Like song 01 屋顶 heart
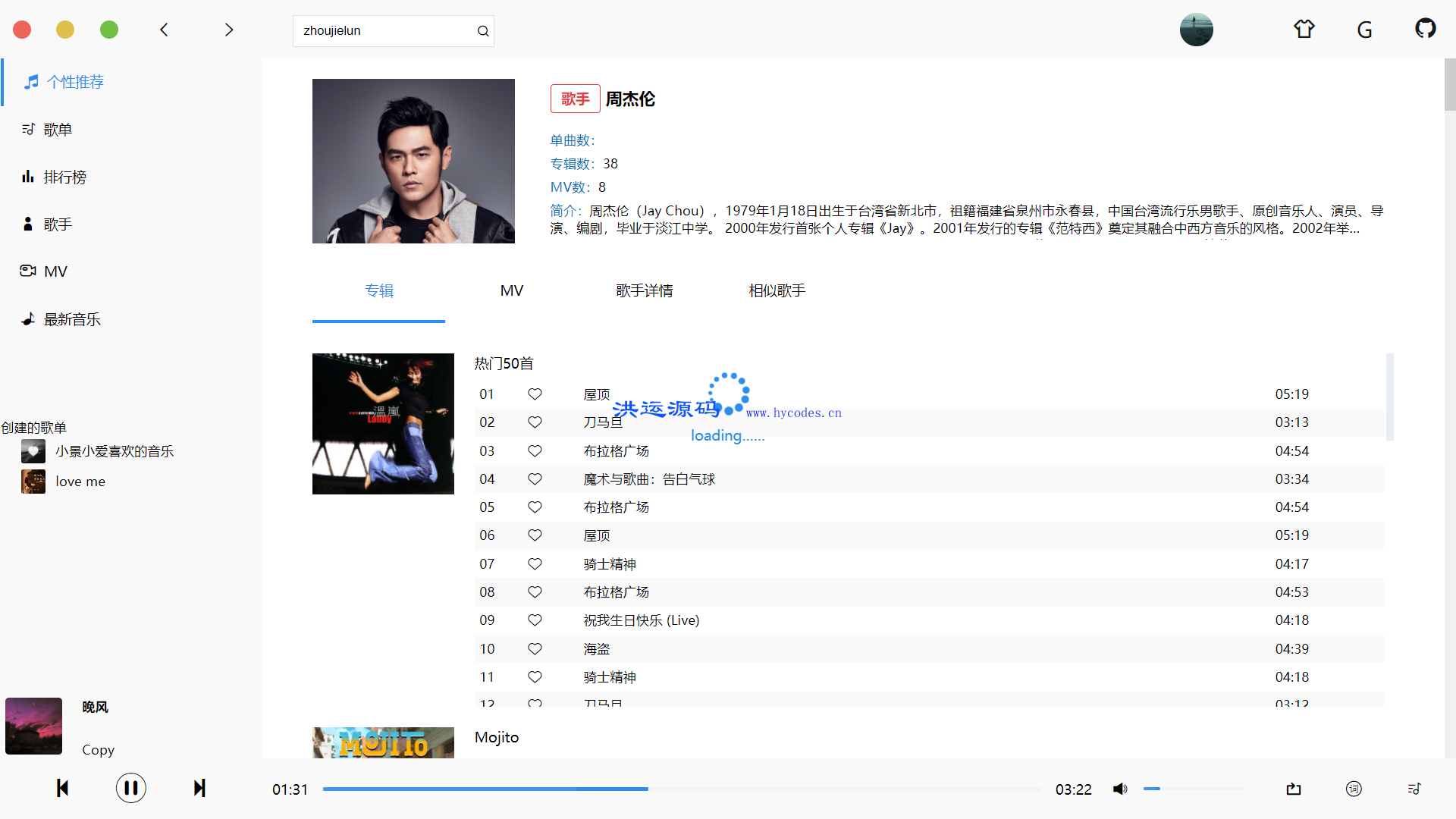The height and width of the screenshot is (819, 1456). (x=535, y=394)
